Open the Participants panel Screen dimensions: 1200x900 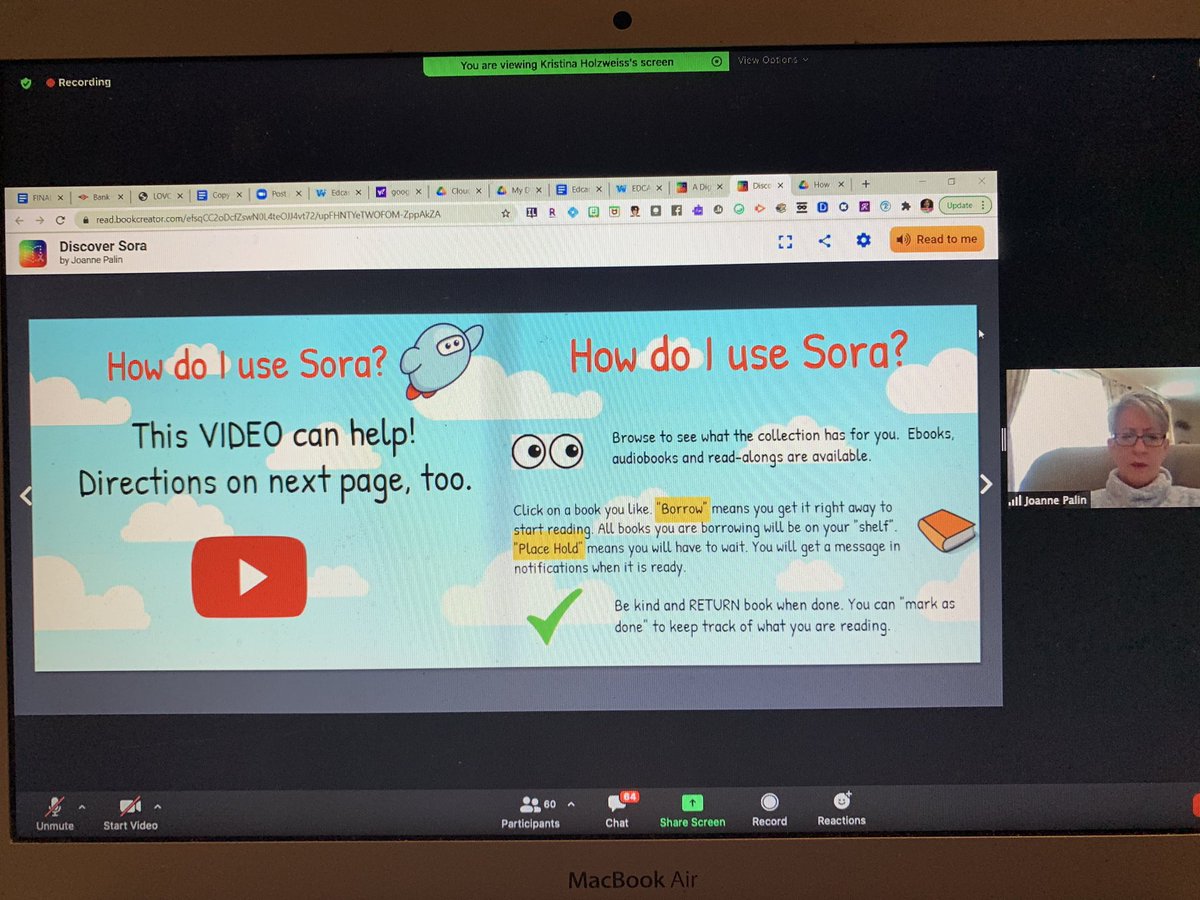coord(531,811)
